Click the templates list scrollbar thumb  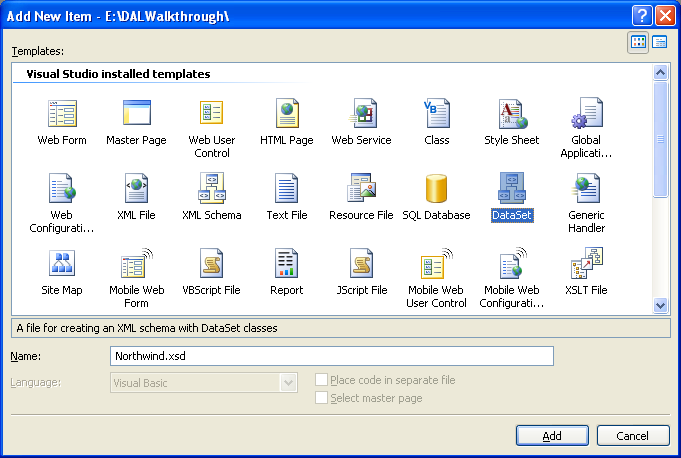point(661,139)
